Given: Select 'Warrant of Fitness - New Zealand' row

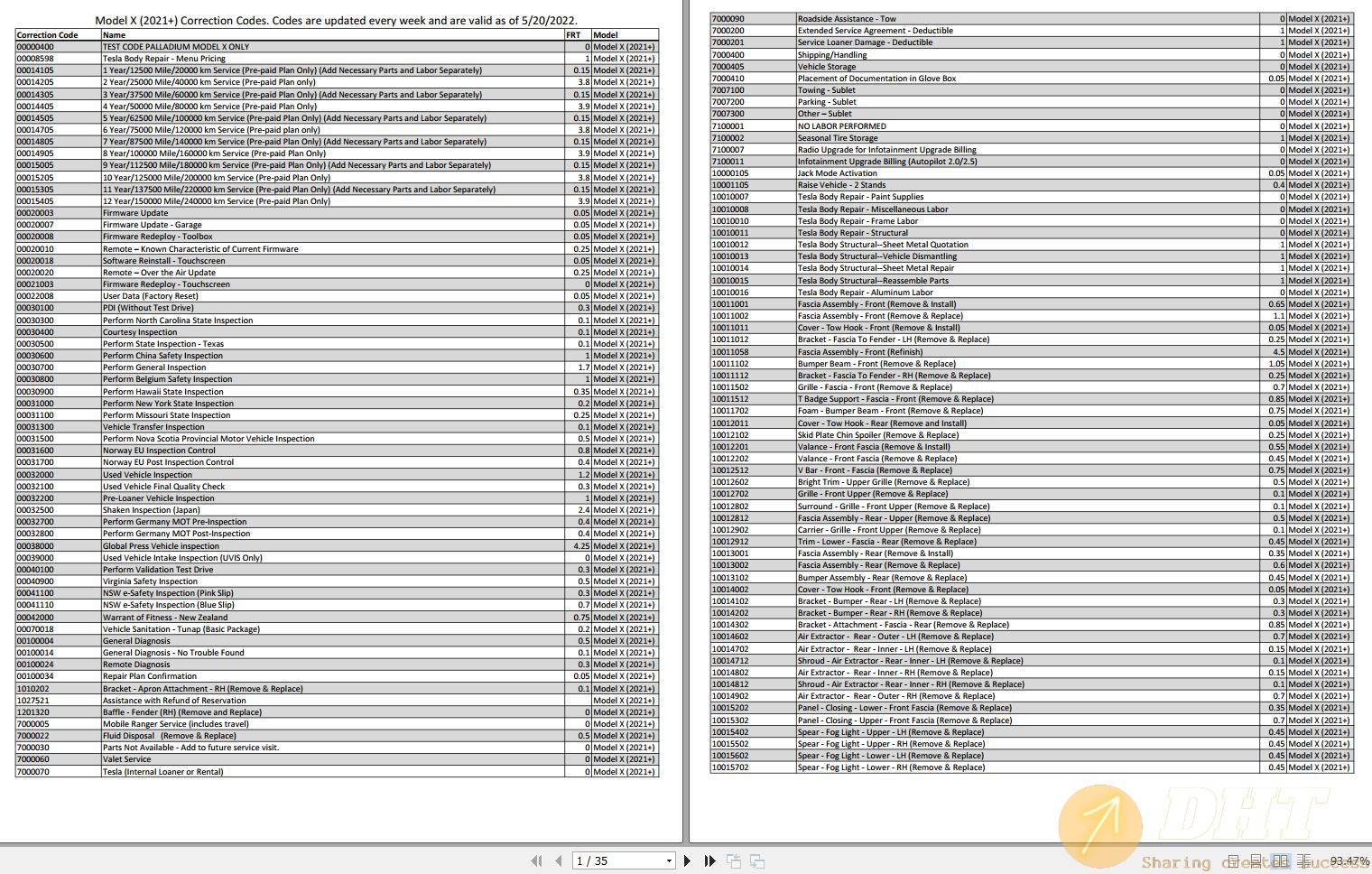Looking at the screenshot, I should point(337,617).
